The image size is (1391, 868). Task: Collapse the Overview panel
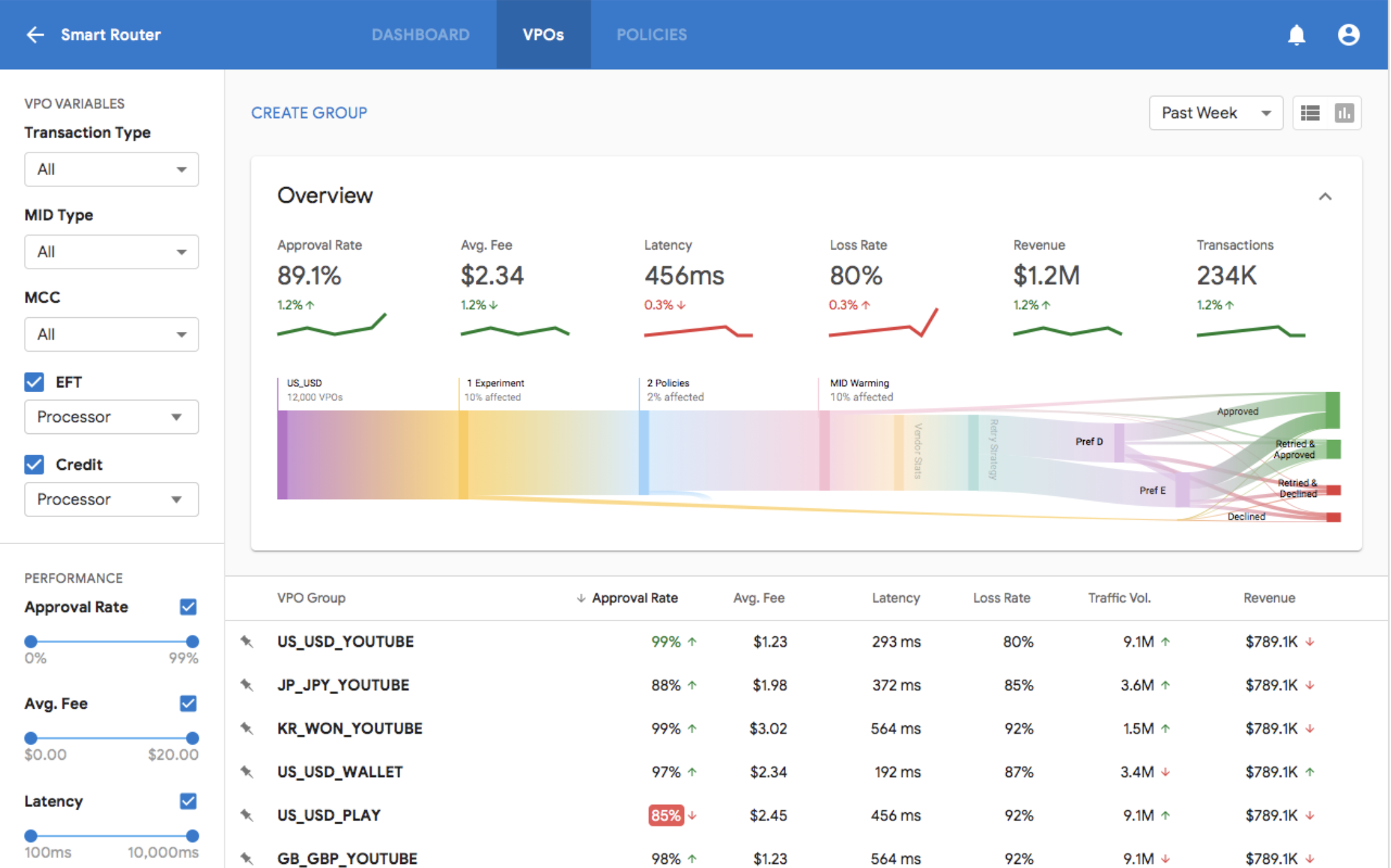(x=1325, y=196)
